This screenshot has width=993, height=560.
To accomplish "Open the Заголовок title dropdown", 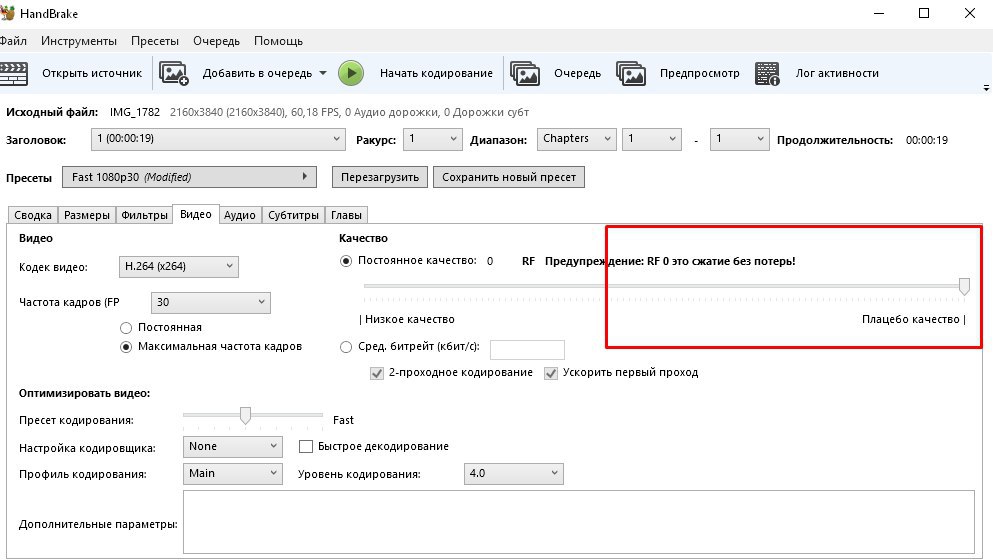I will (x=218, y=139).
